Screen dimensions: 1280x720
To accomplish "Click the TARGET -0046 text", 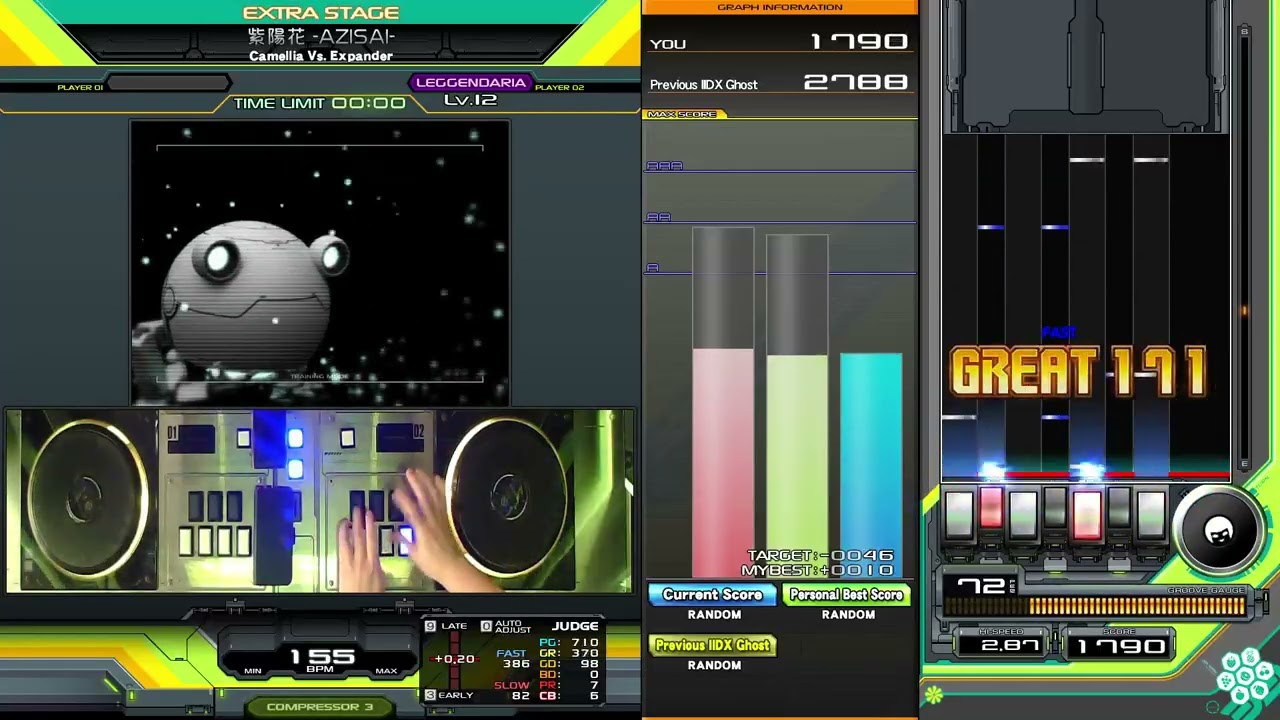I will pos(820,556).
